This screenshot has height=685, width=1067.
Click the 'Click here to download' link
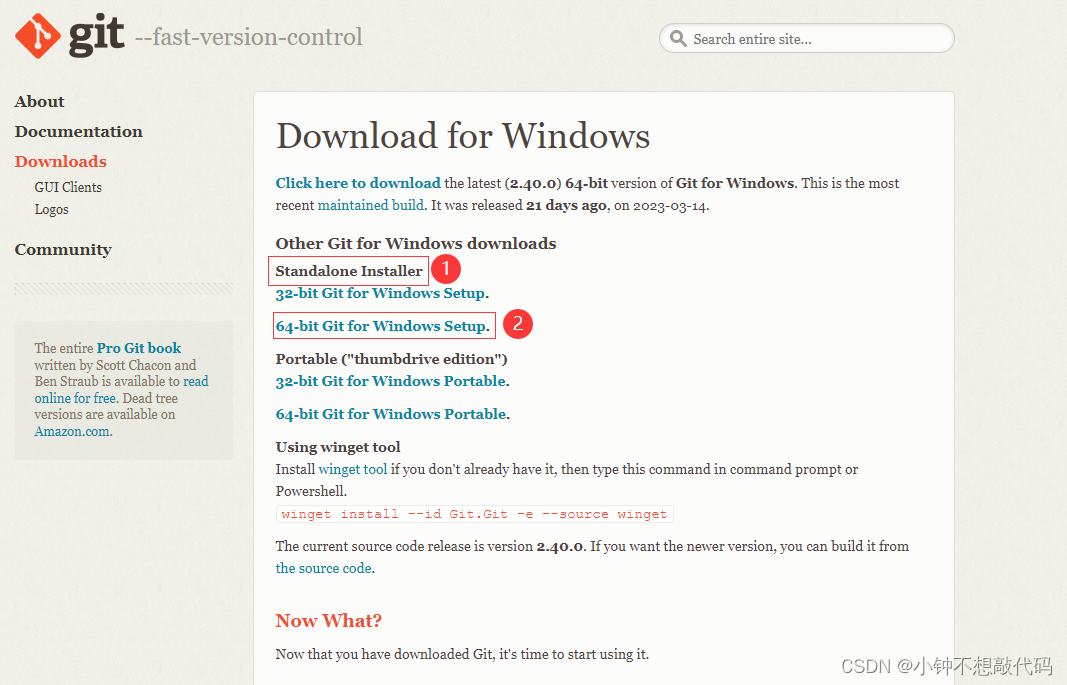click(358, 183)
